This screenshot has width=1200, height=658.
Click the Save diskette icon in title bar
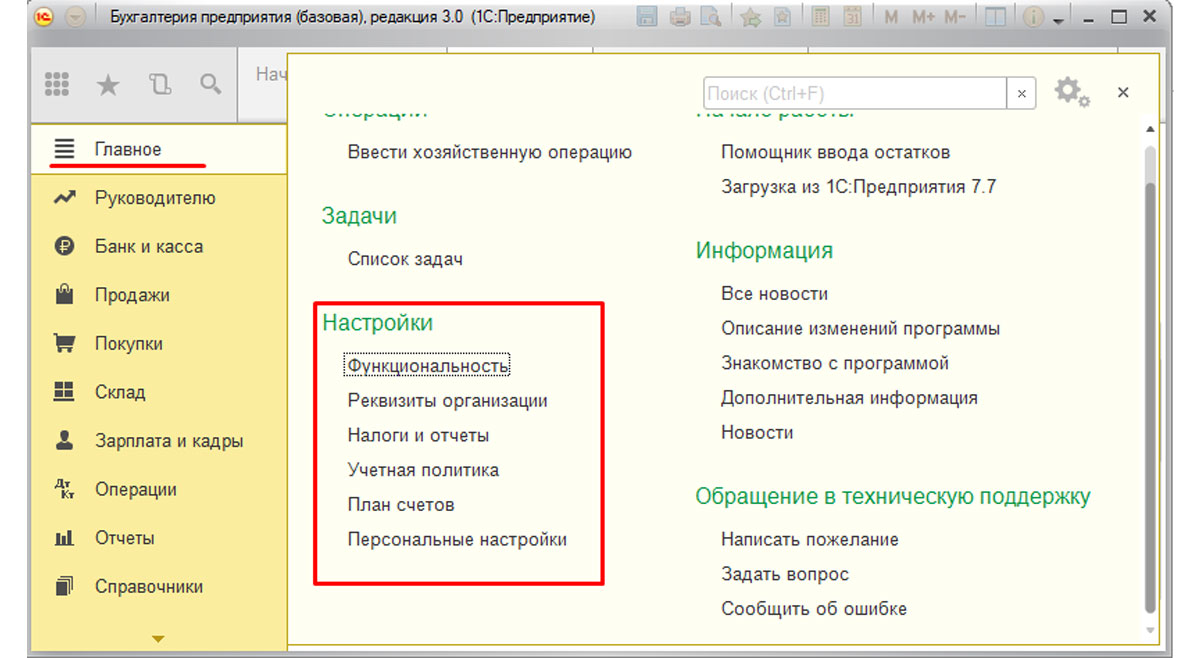[x=646, y=17]
